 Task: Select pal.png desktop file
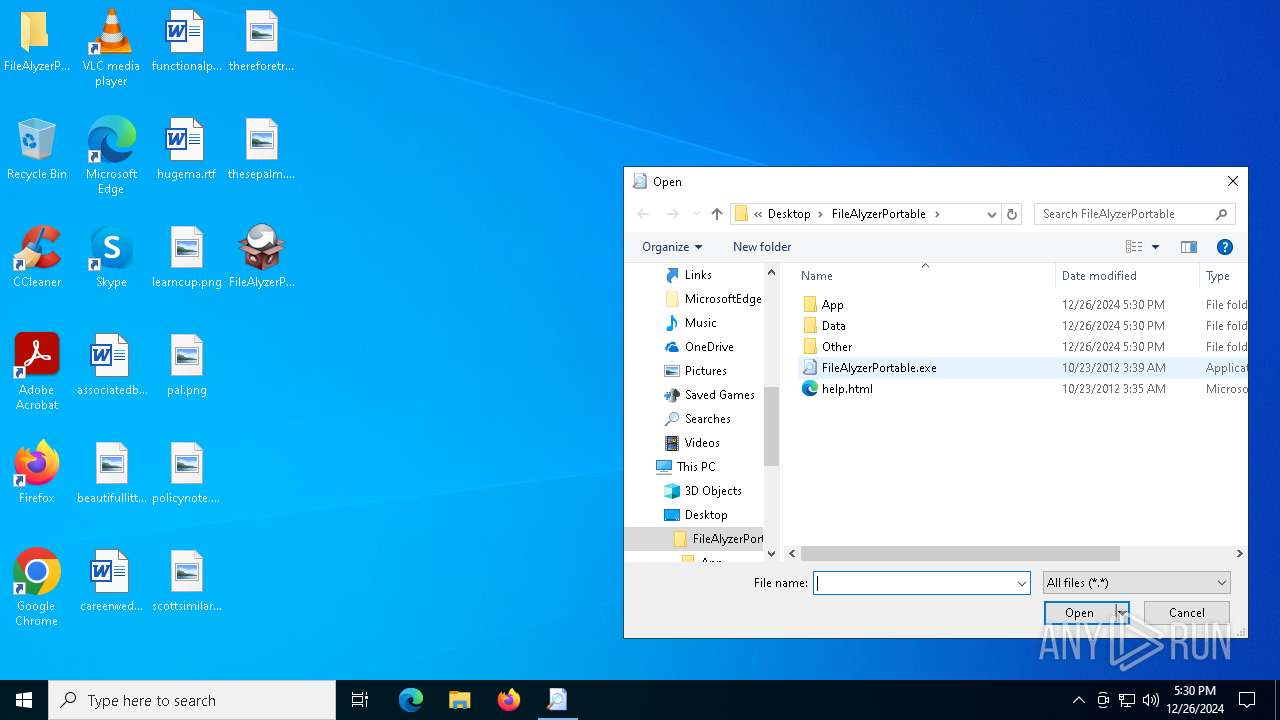coord(187,365)
